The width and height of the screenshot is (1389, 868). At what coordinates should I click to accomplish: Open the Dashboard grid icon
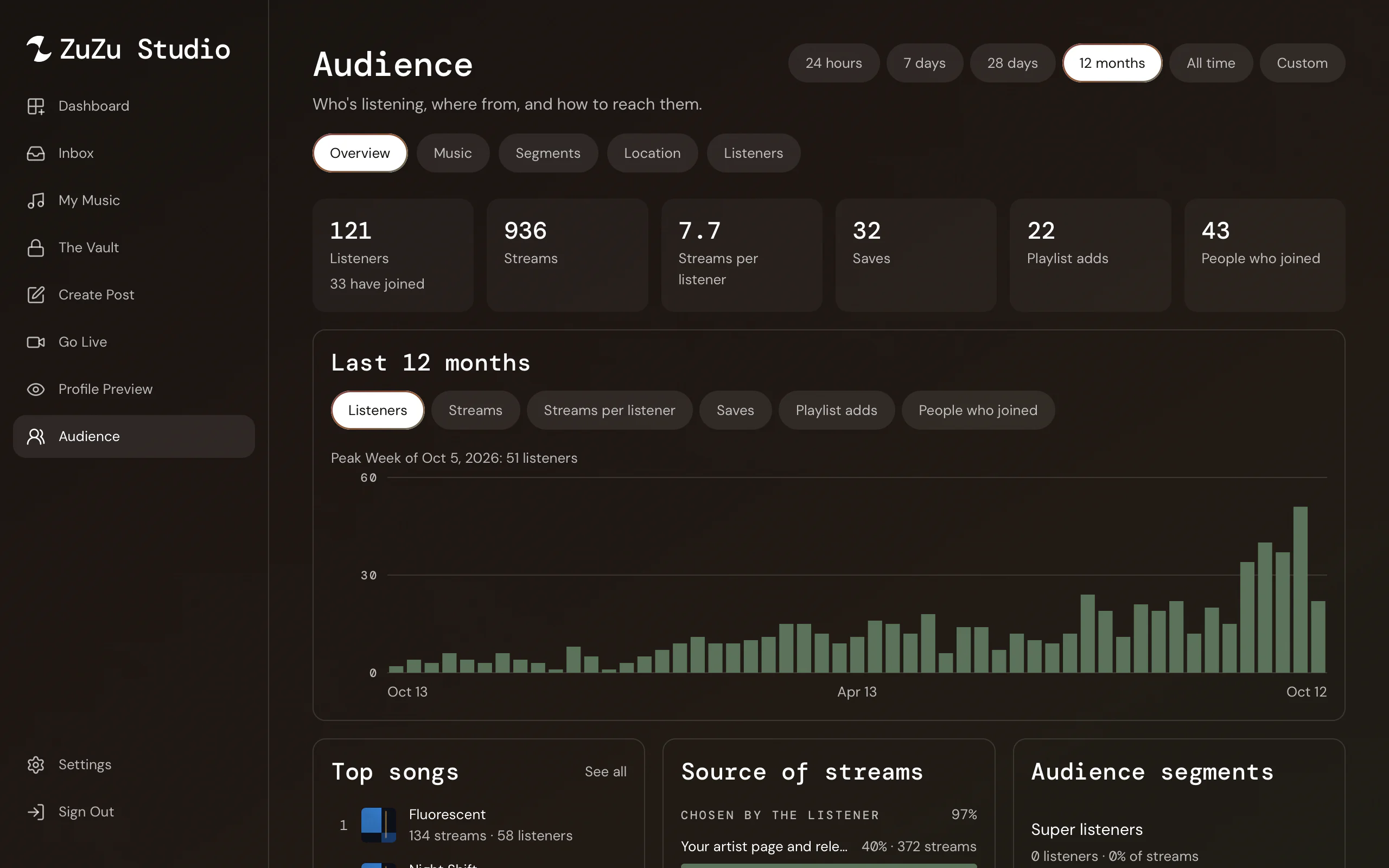click(36, 106)
